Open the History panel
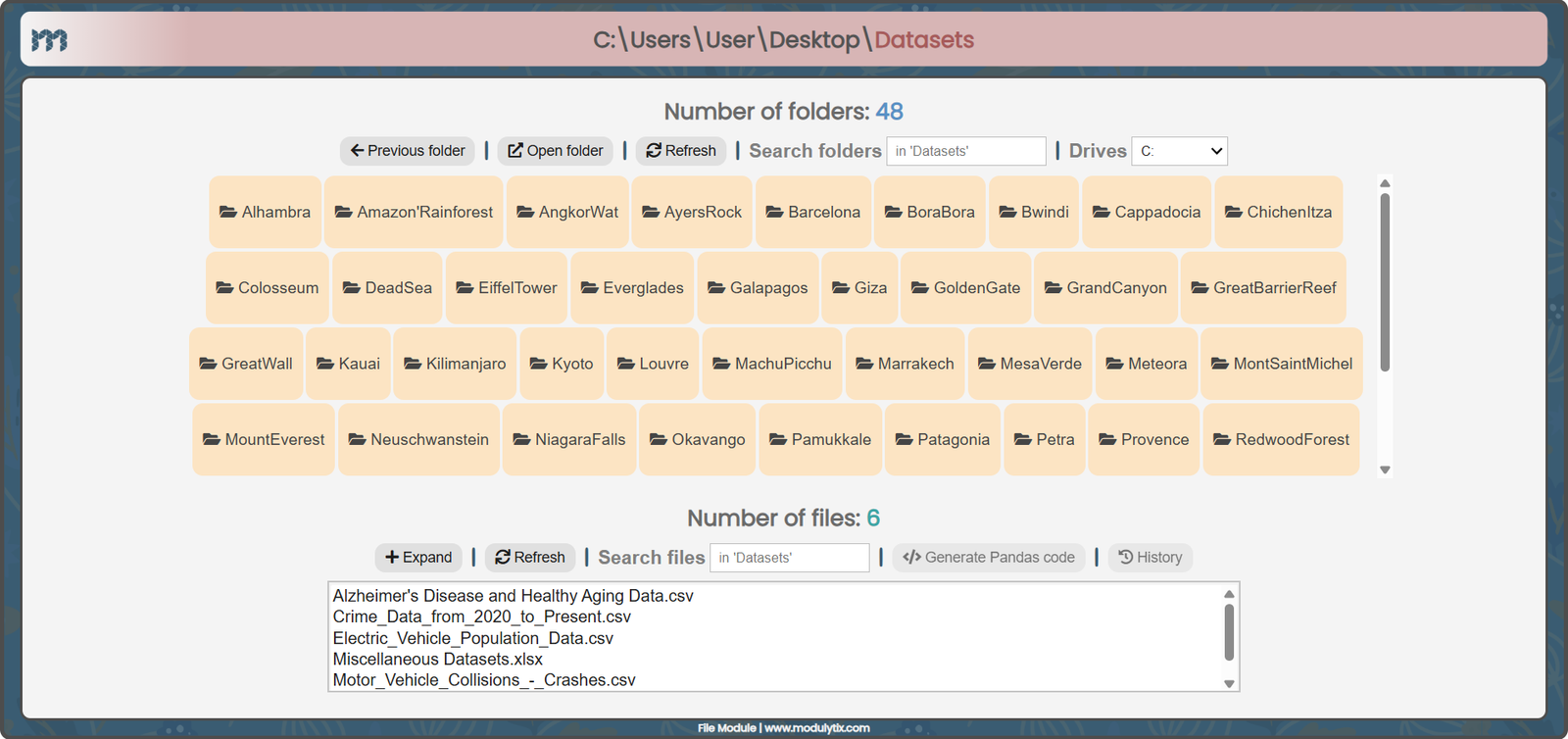This screenshot has width=1568, height=739. pyautogui.click(x=1151, y=558)
